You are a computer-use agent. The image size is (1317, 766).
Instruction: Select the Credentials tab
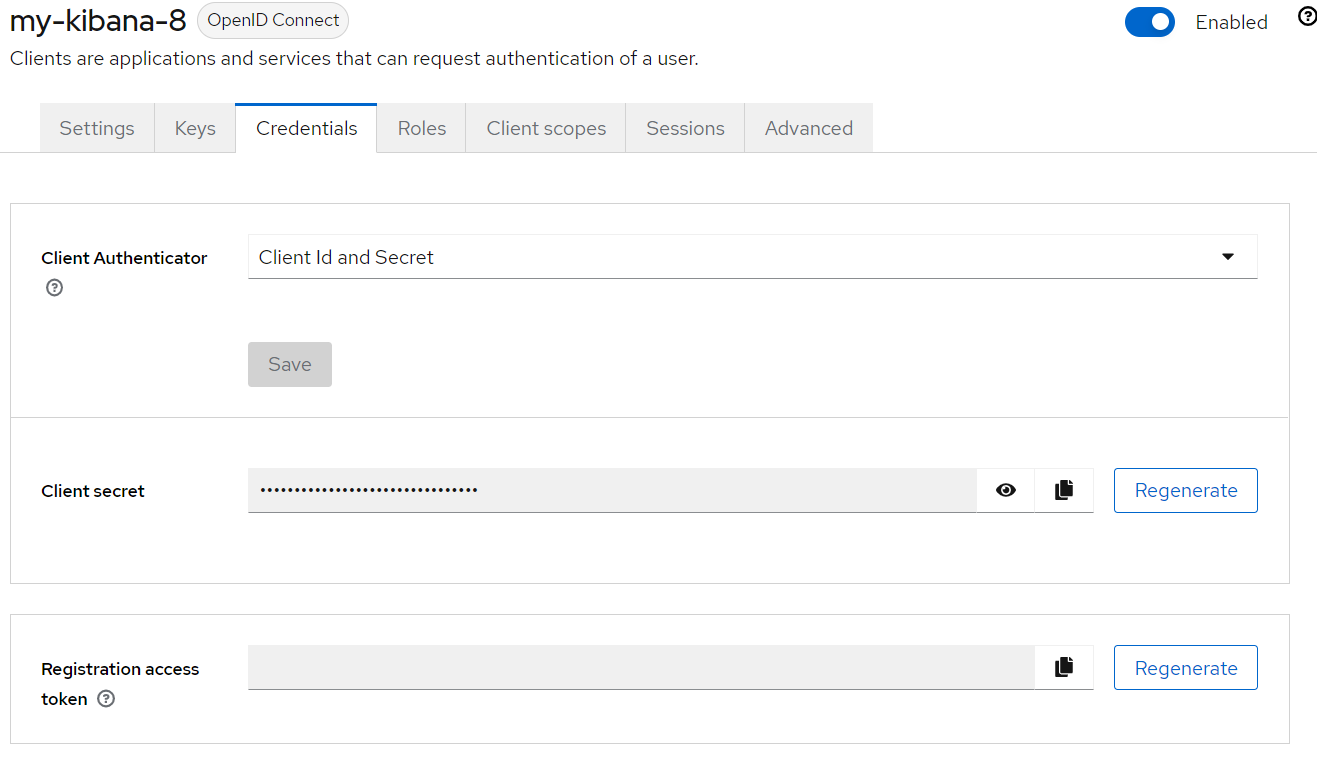(x=306, y=128)
